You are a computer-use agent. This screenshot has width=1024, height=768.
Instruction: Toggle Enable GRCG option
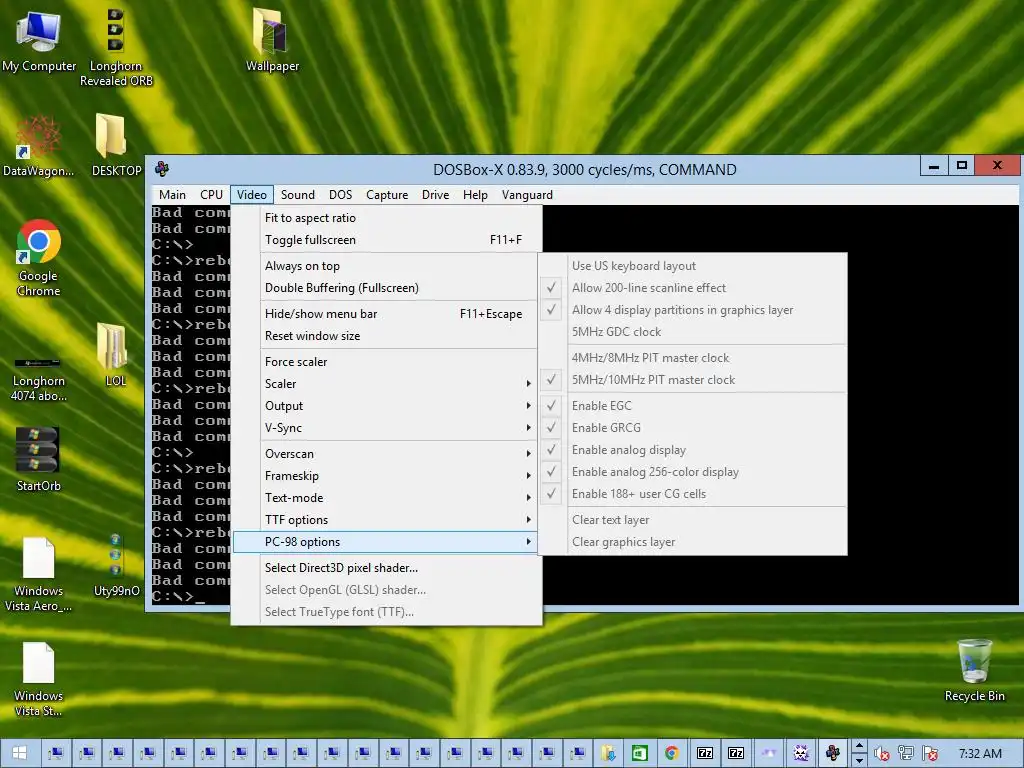692,428
